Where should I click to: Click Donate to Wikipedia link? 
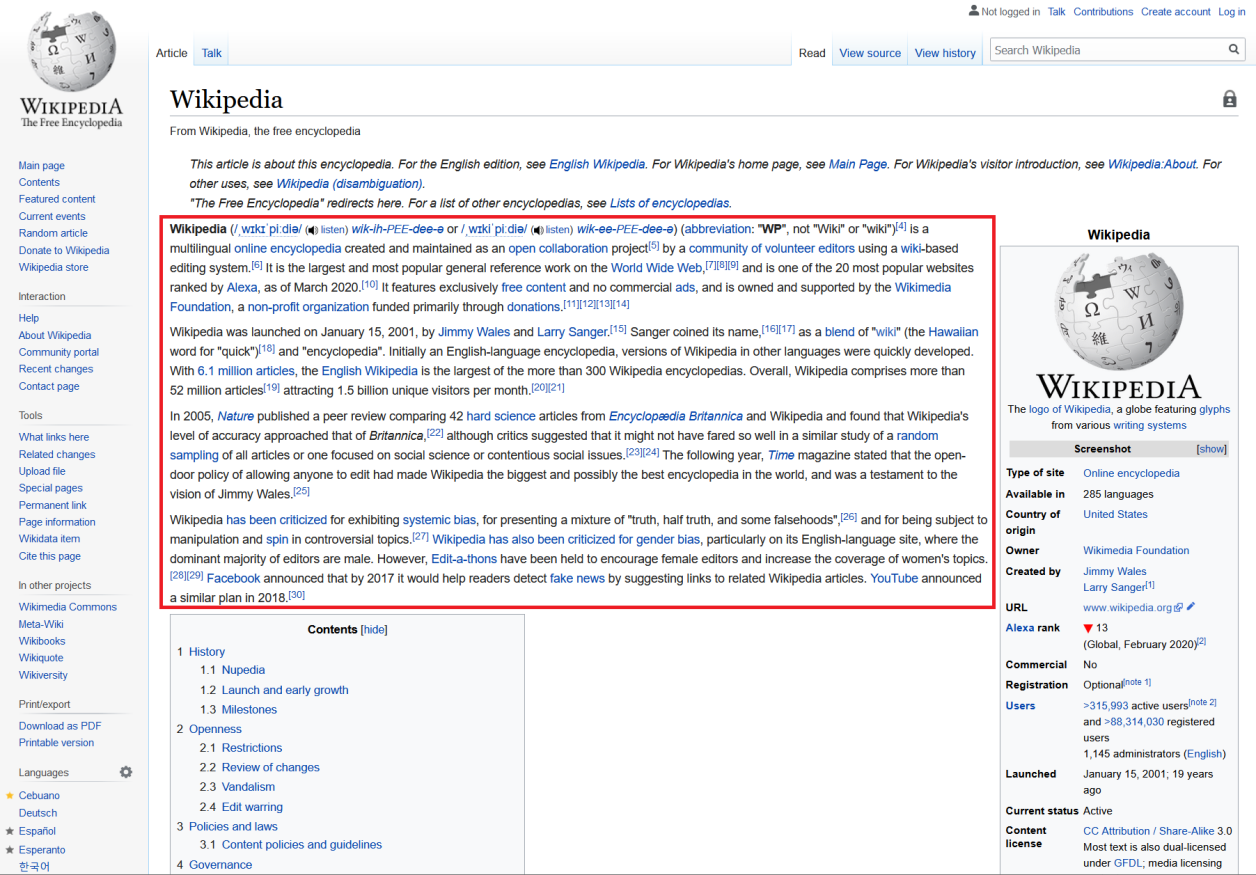click(64, 250)
